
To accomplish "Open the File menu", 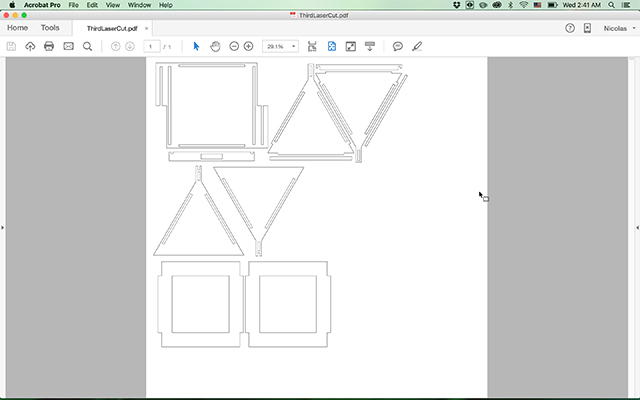I will click(x=73, y=5).
